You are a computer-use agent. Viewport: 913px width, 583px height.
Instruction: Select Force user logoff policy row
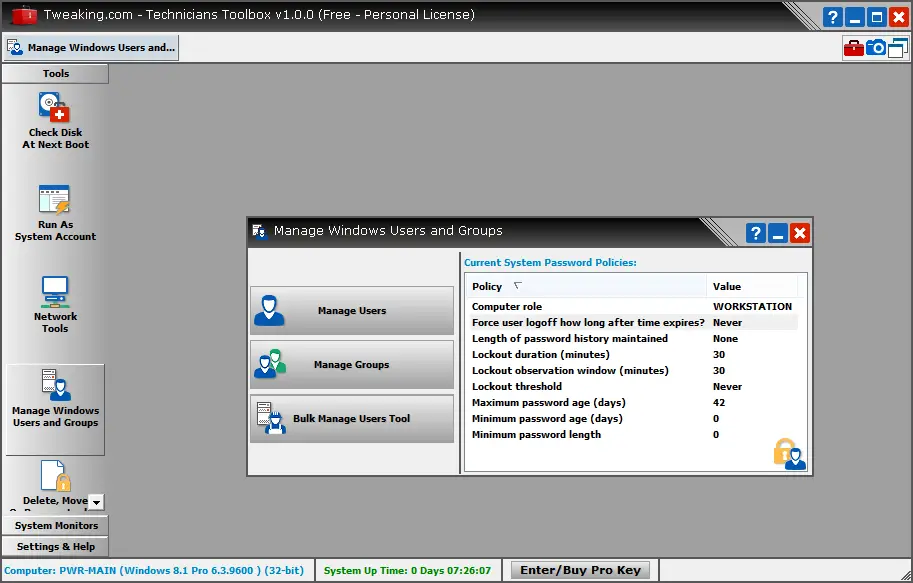(x=632, y=322)
